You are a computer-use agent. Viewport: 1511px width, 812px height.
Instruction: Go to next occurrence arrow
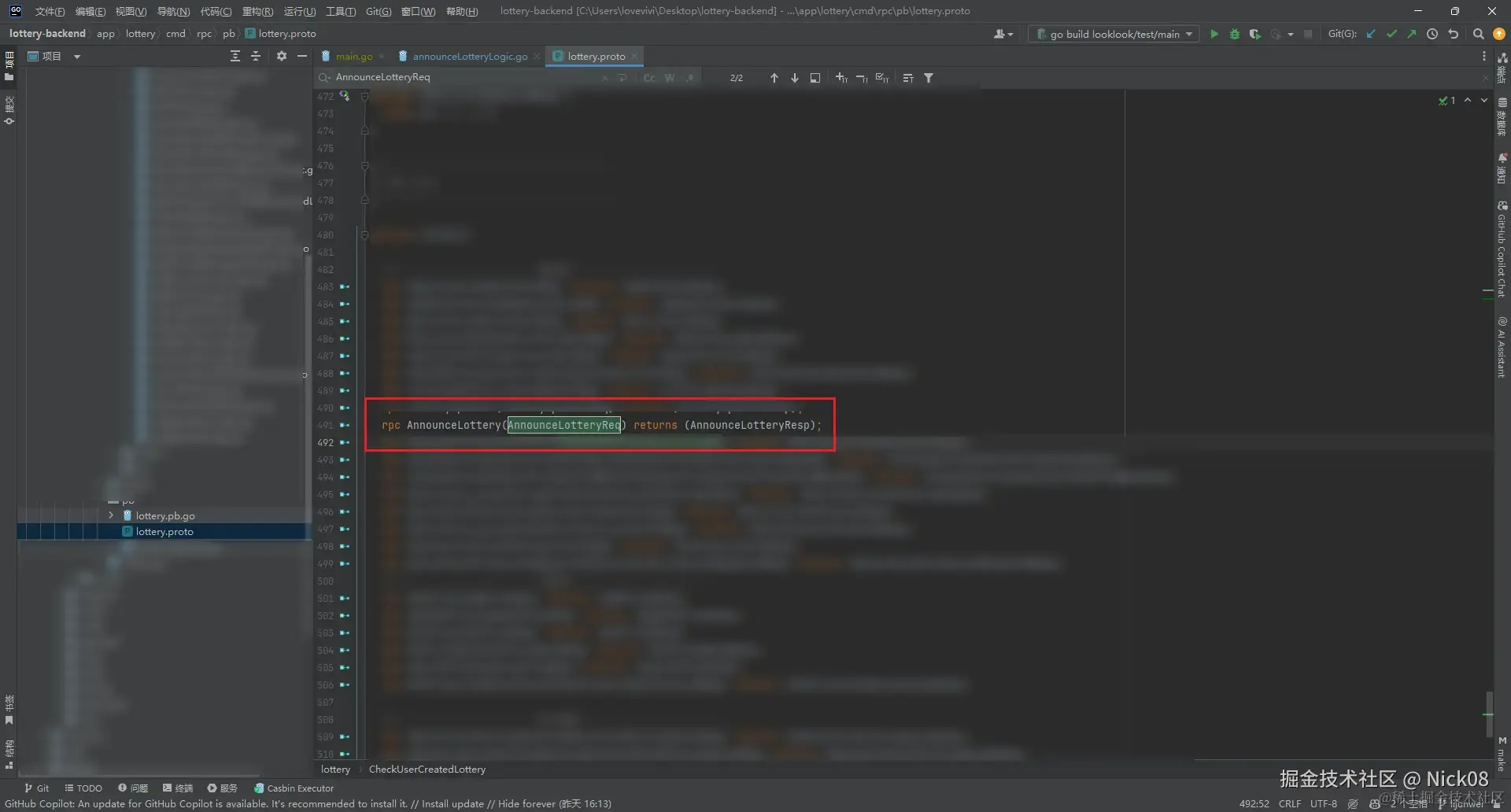click(795, 78)
